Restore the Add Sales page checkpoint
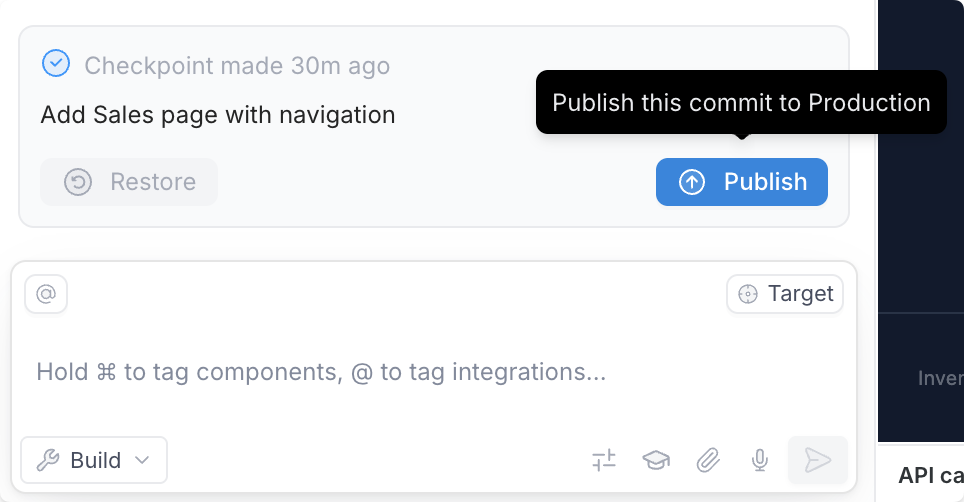The image size is (964, 502). 129,182
